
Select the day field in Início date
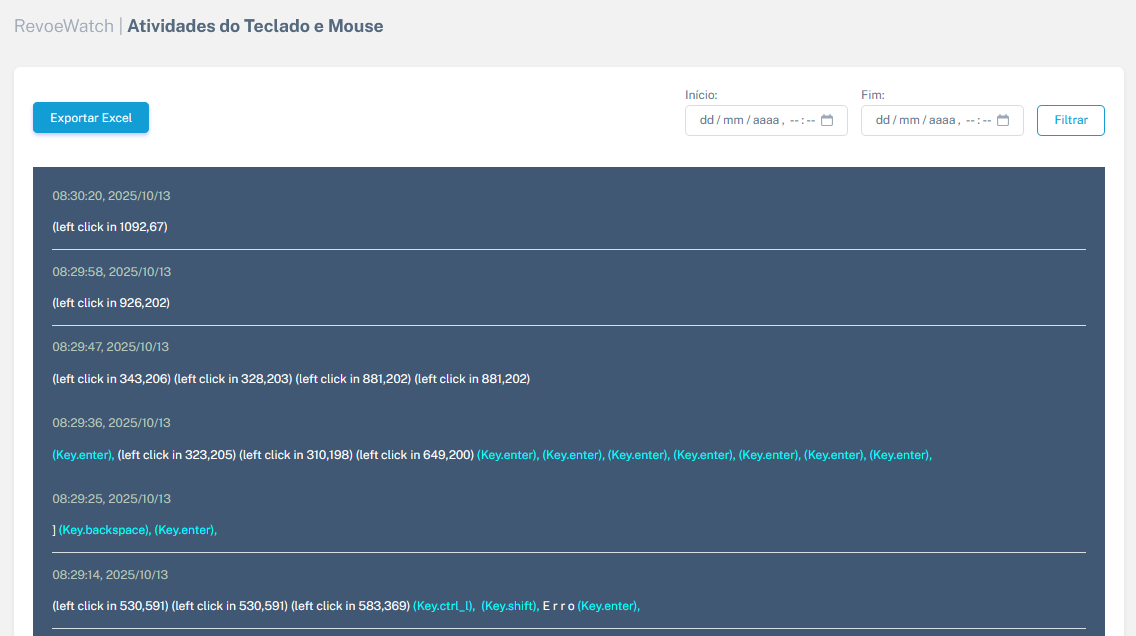(706, 121)
